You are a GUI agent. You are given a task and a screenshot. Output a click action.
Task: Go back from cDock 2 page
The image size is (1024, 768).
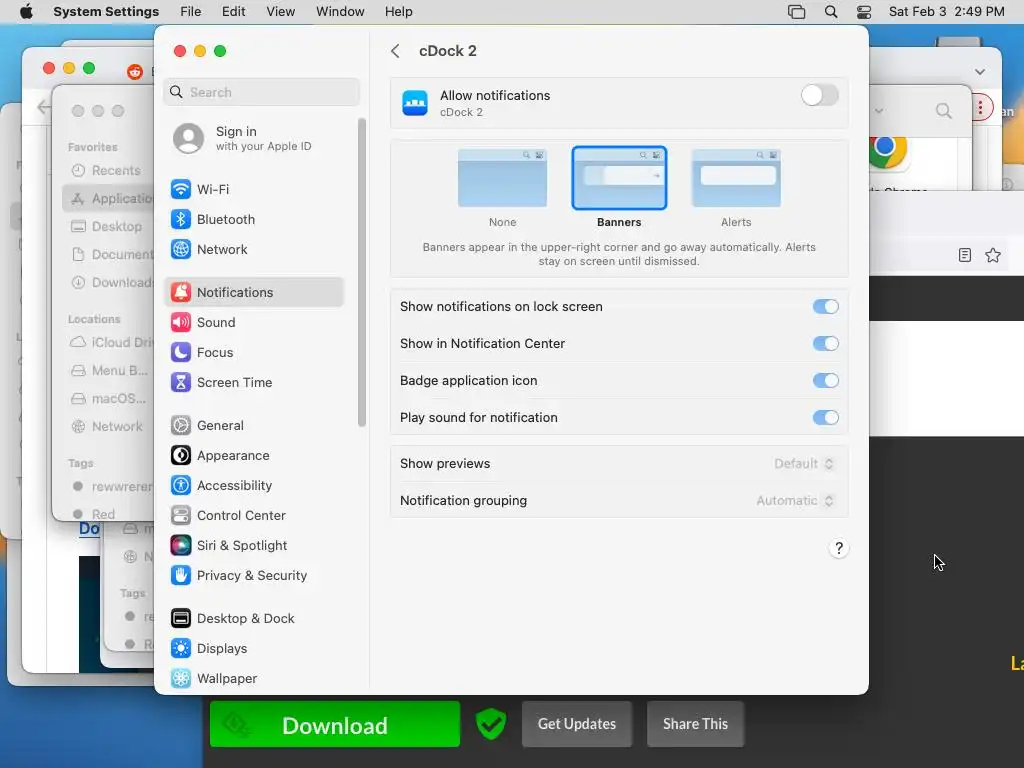click(x=395, y=51)
